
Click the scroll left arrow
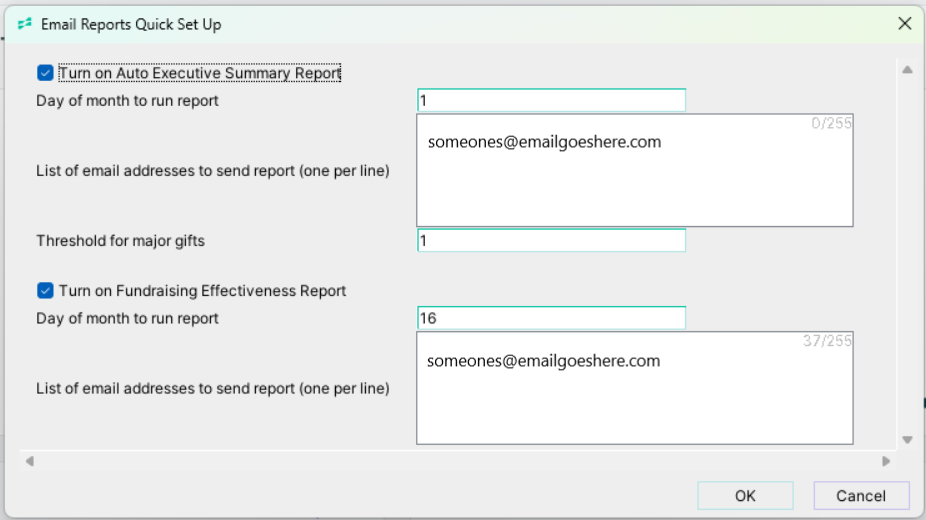pyautogui.click(x=30, y=461)
